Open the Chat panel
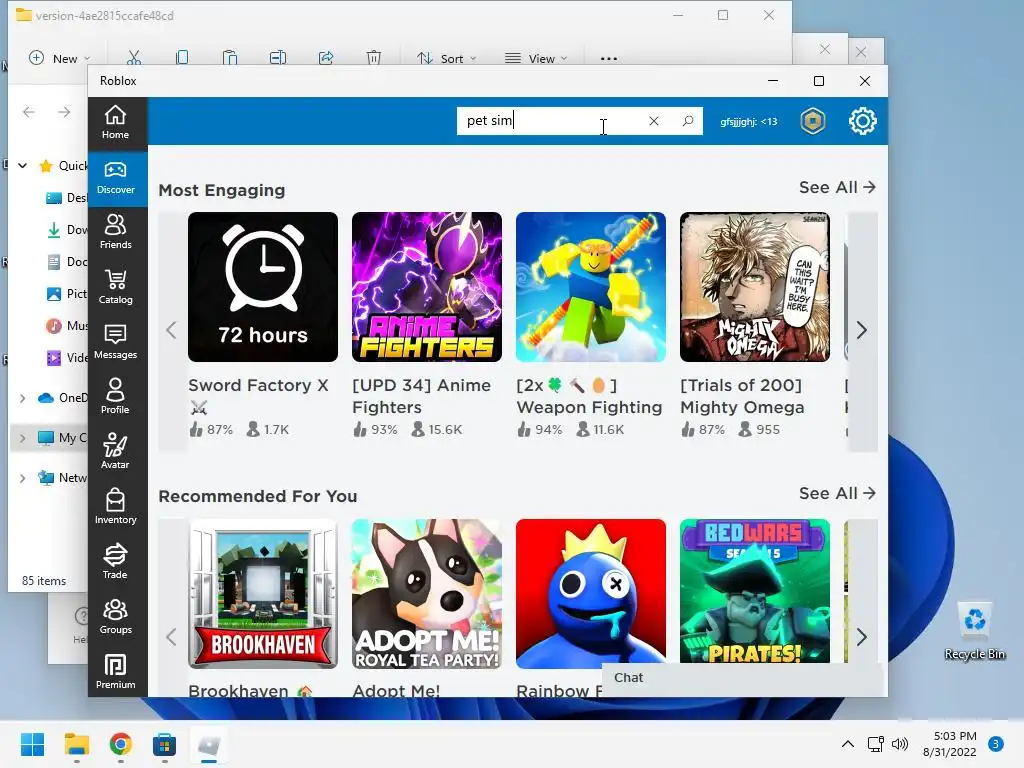This screenshot has height=768, width=1024. point(744,678)
